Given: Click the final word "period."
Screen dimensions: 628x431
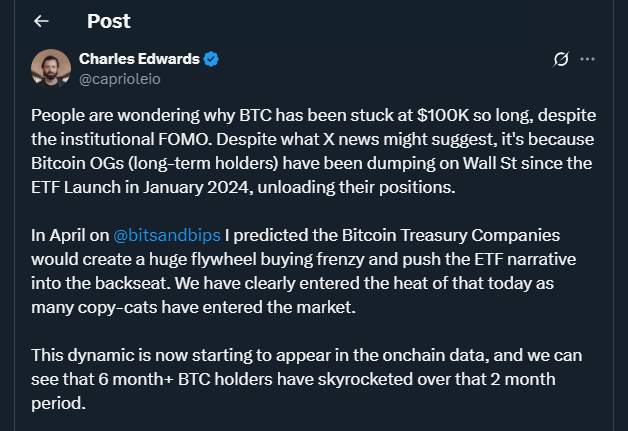Looking at the screenshot, I should click(58, 403).
